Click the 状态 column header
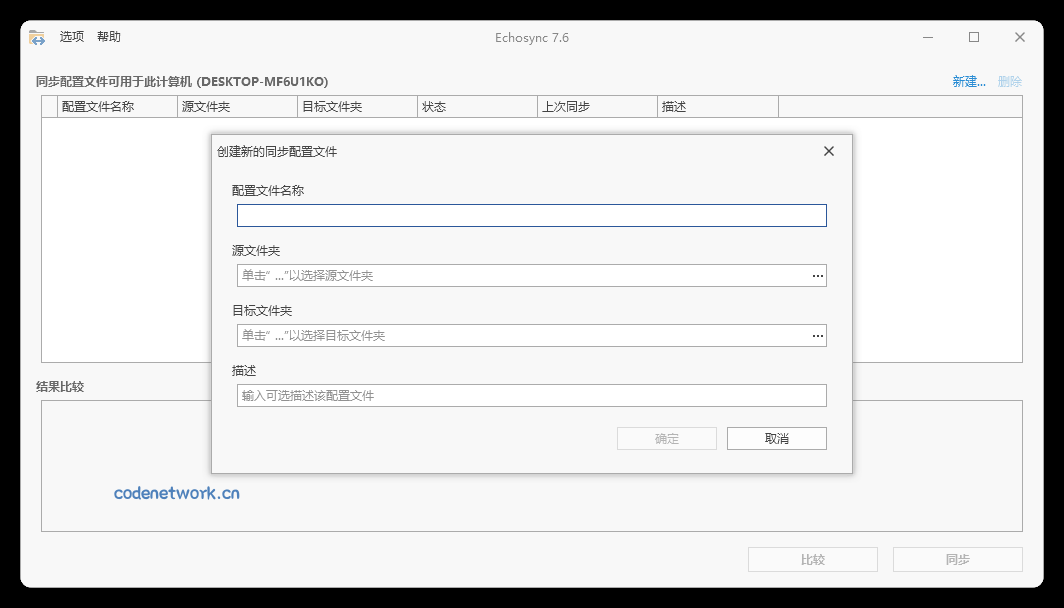Image resolution: width=1064 pixels, height=608 pixels. pos(437,105)
